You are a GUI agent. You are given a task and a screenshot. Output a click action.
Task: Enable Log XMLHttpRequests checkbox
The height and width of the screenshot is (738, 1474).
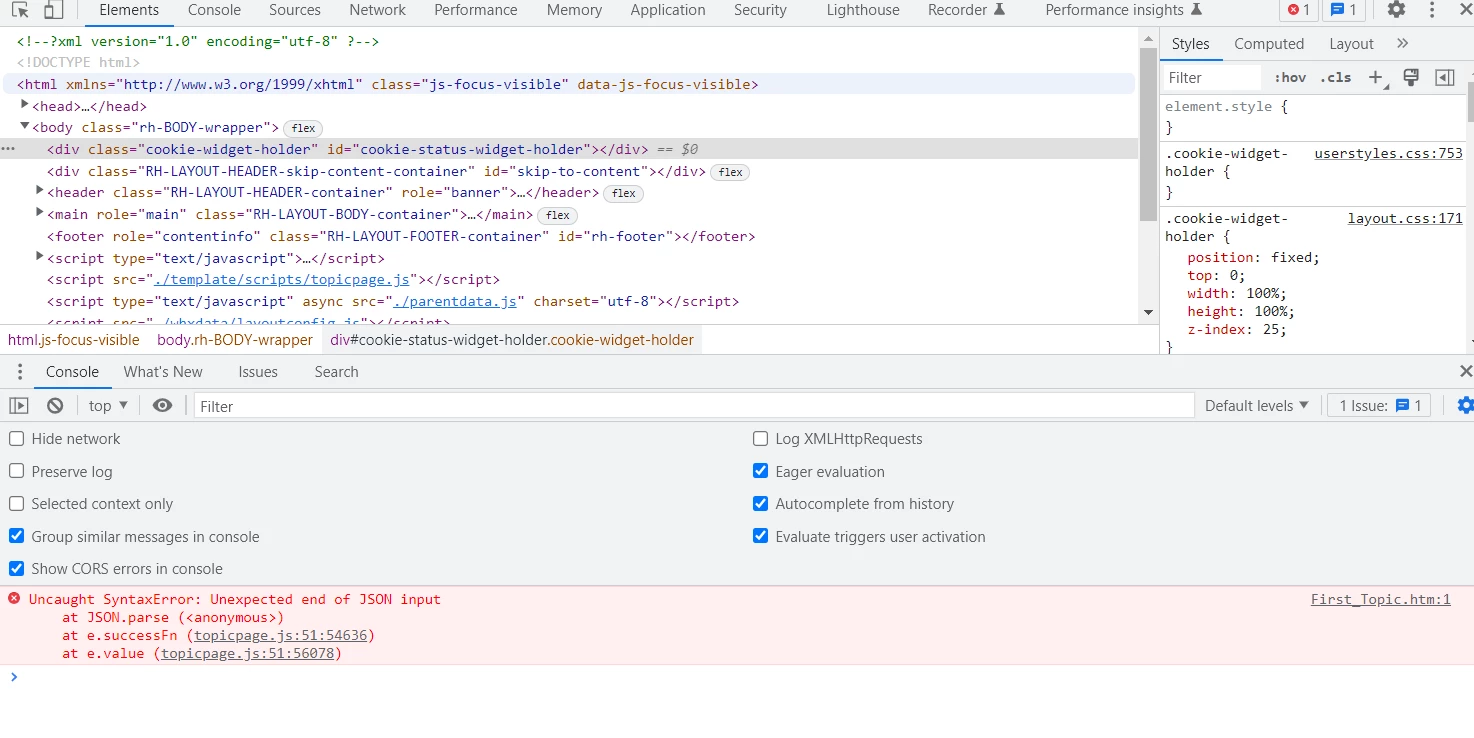760,438
